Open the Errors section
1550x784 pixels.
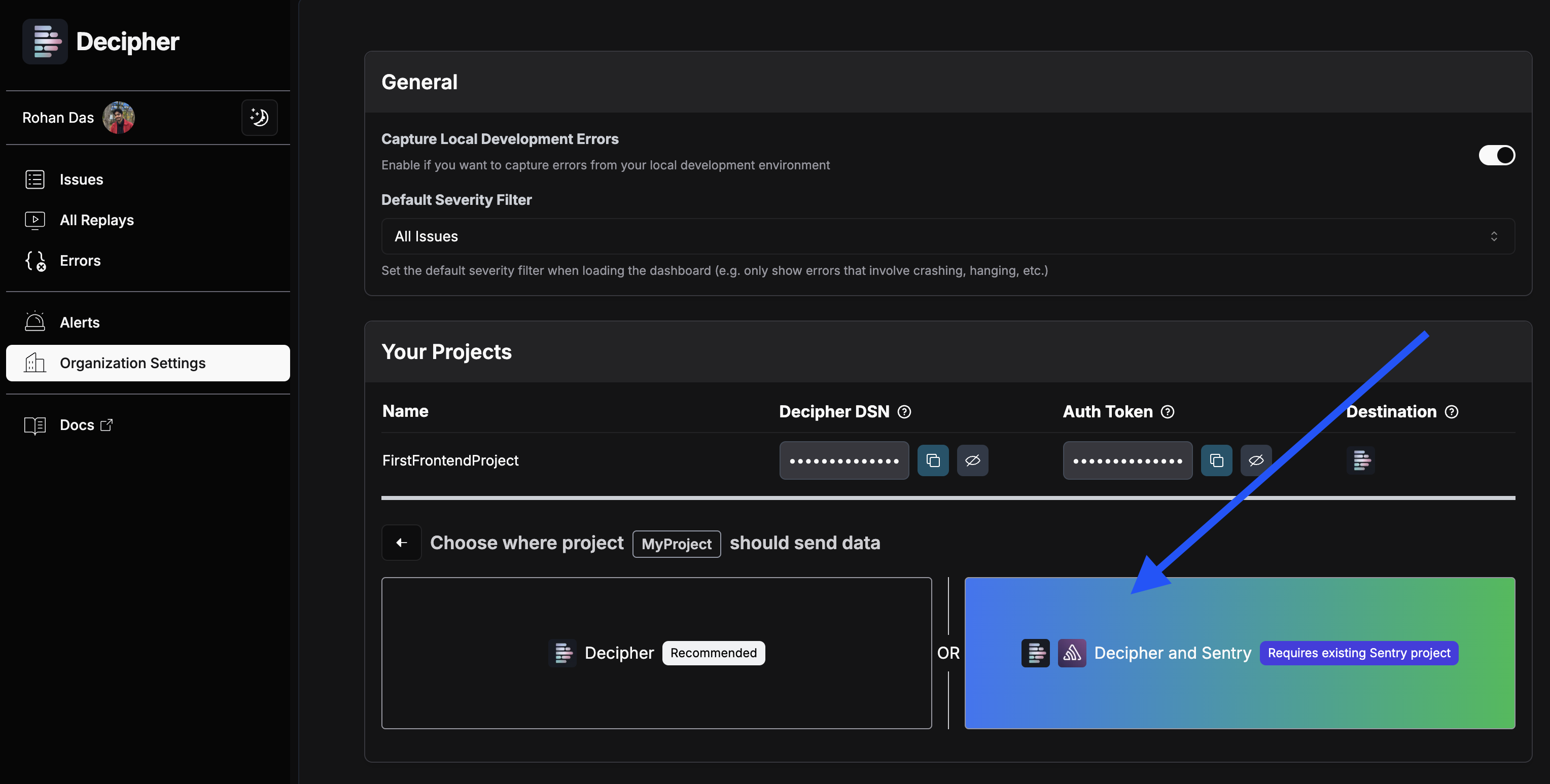(148, 261)
